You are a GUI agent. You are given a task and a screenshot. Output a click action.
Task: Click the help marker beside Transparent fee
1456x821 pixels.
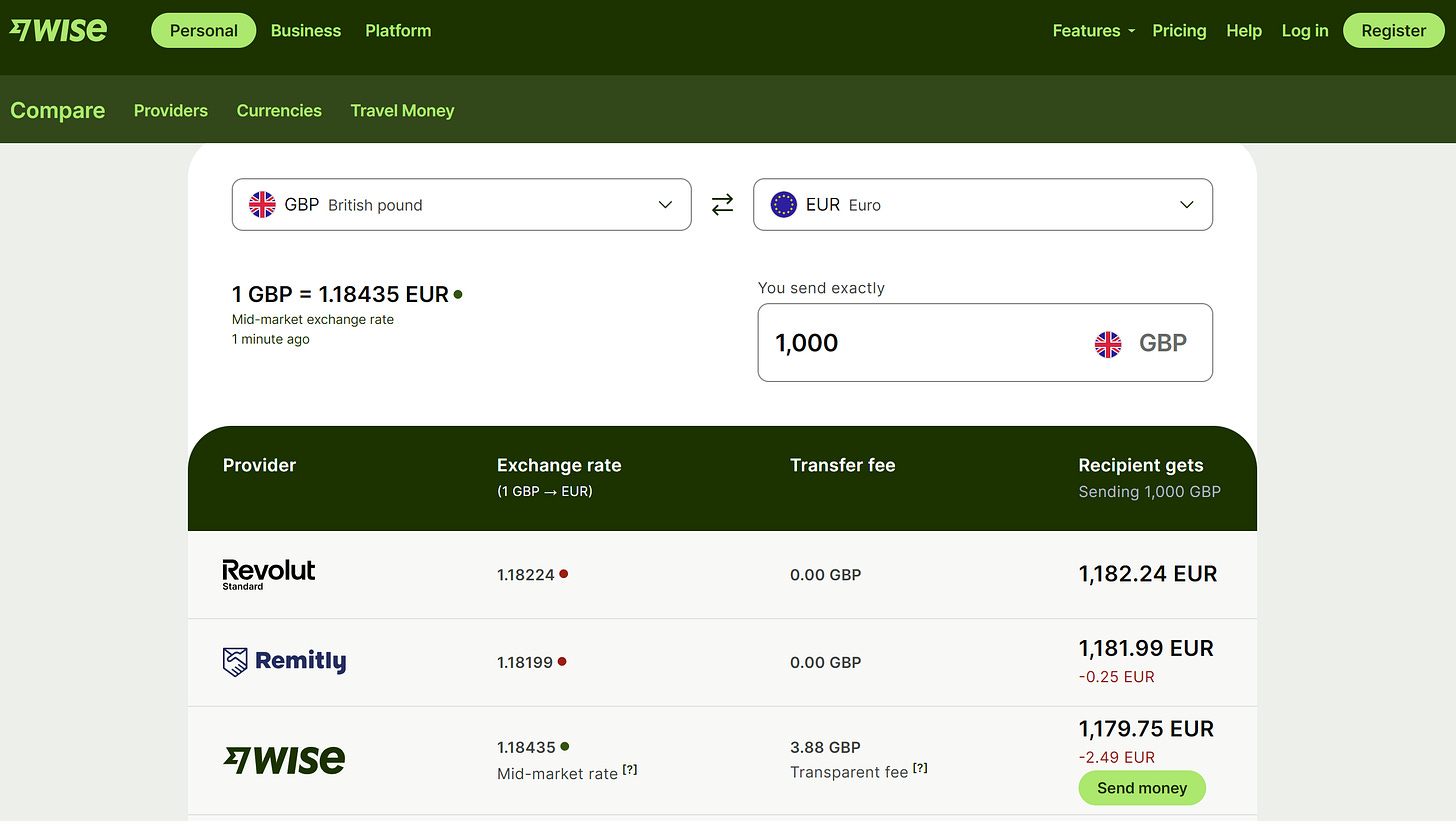click(x=920, y=767)
